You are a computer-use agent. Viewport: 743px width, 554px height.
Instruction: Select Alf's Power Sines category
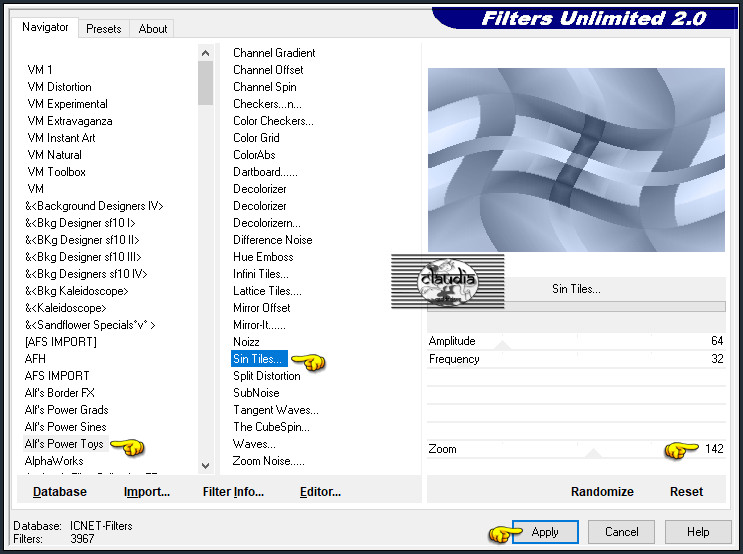(x=66, y=427)
